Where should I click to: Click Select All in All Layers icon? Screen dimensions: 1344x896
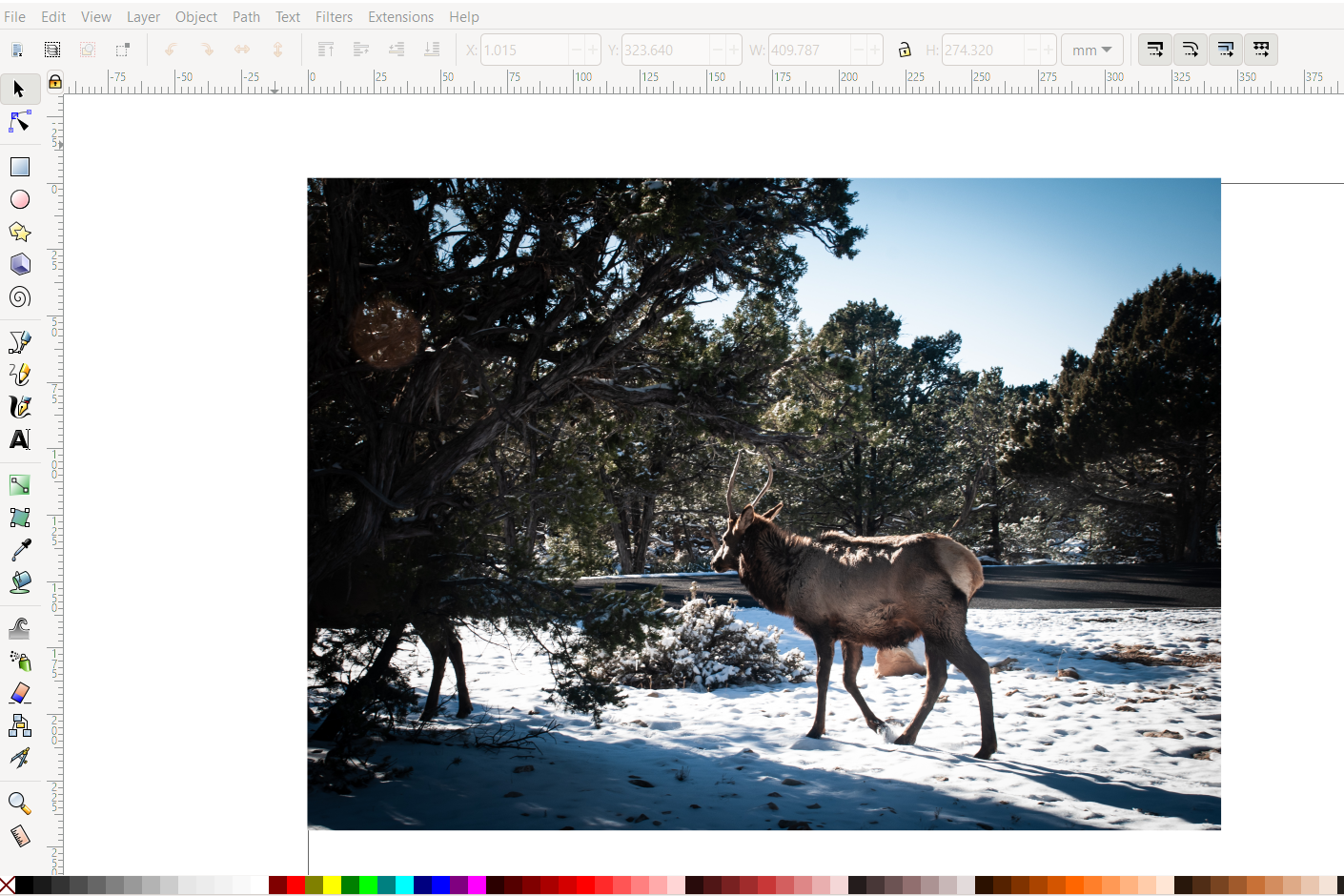click(x=52, y=50)
